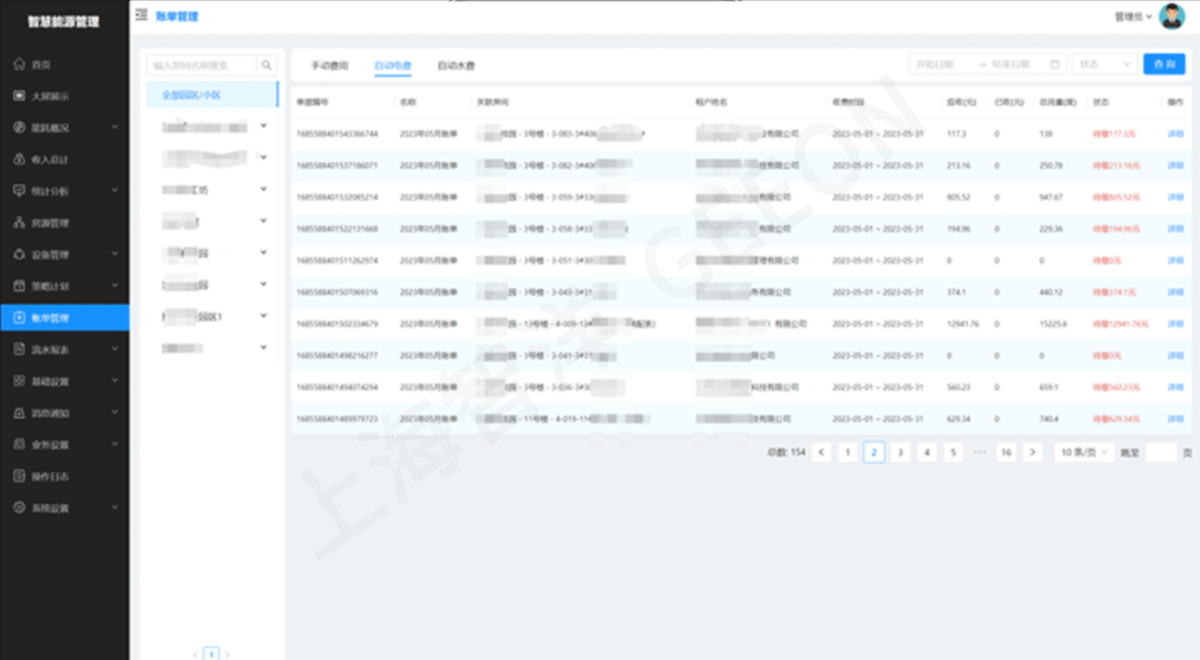Click the 系统设置 gear icon
Image resolution: width=1200 pixels, height=660 pixels.
[19, 508]
